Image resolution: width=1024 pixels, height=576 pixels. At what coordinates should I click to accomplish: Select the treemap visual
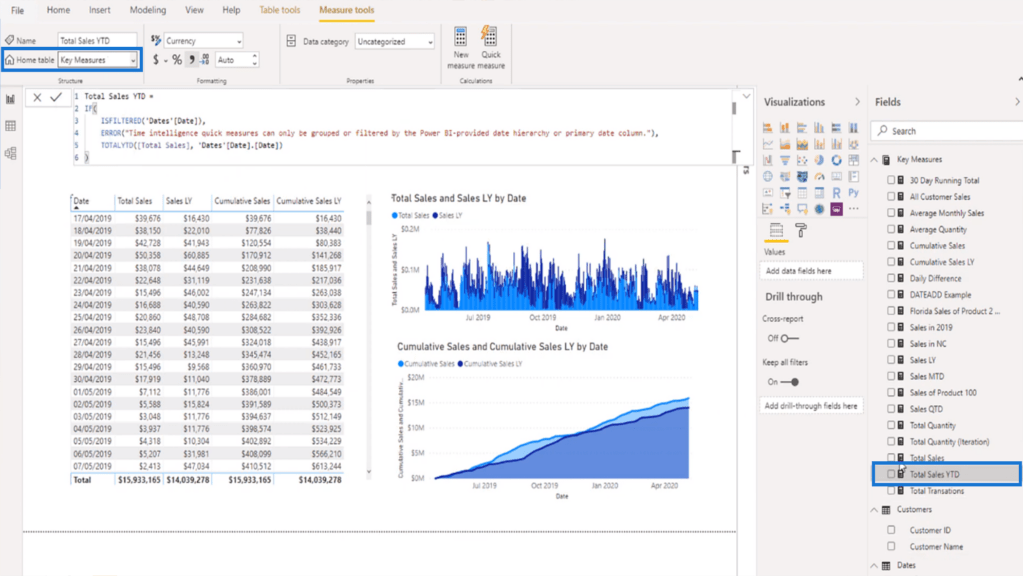point(854,160)
